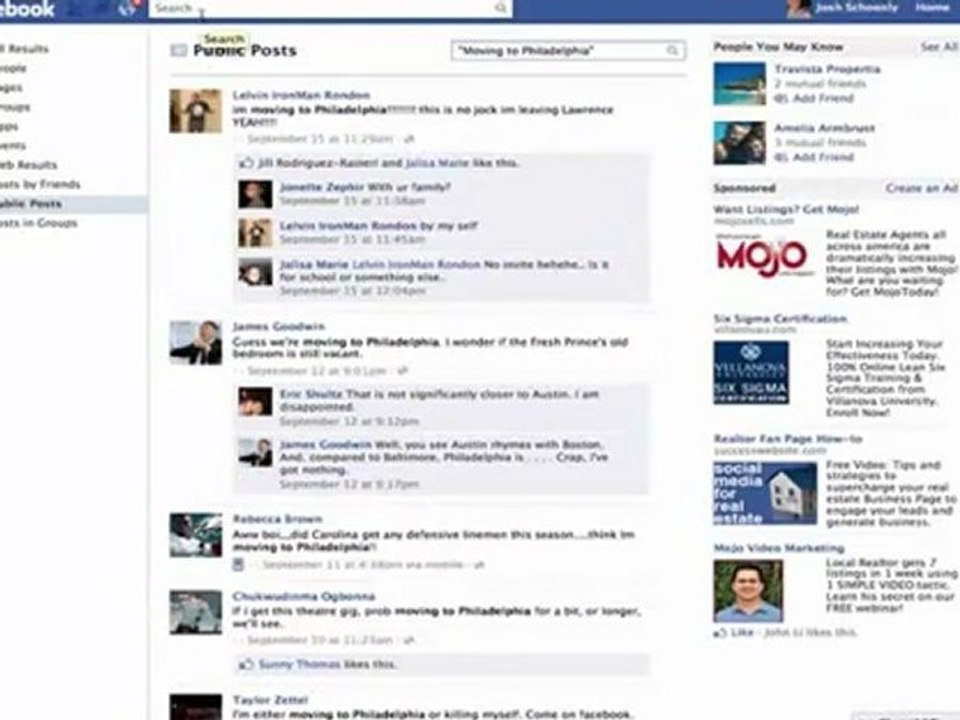This screenshot has width=960, height=720.
Task: Click Sunny Thomas in likes line
Action: 299,664
